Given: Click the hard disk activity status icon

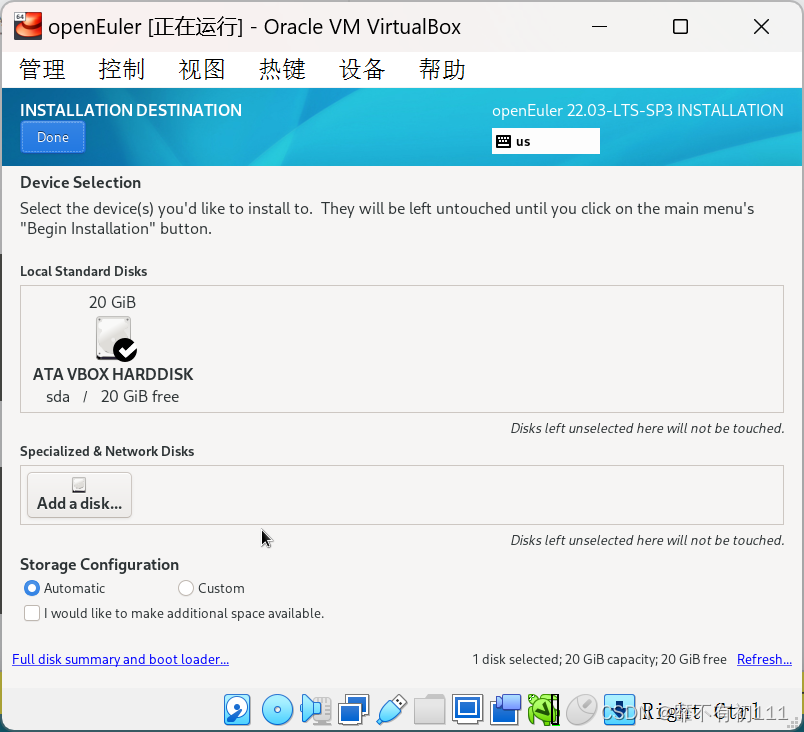Looking at the screenshot, I should tap(237, 709).
